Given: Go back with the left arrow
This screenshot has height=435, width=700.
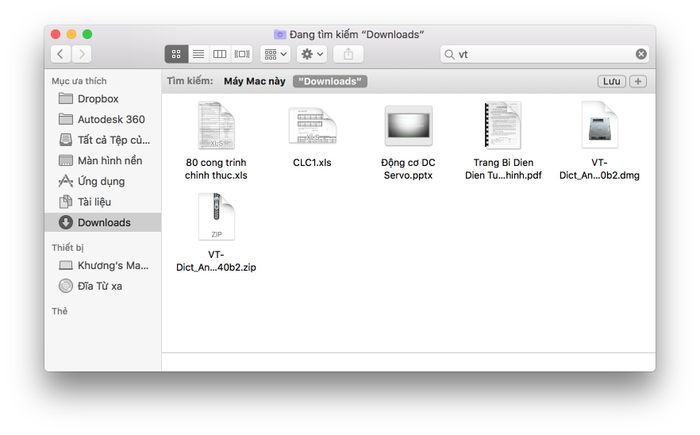Looking at the screenshot, I should (x=61, y=54).
